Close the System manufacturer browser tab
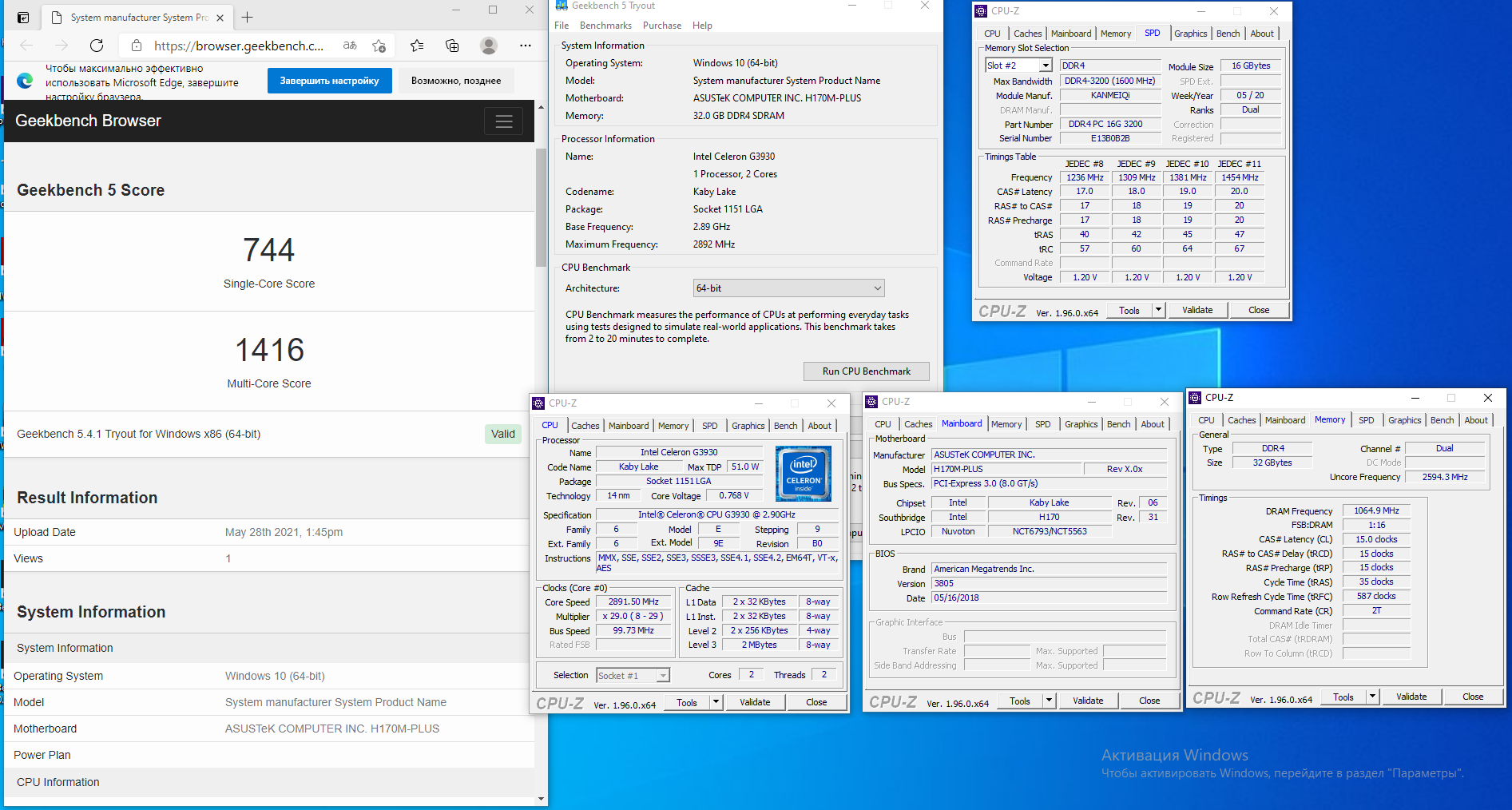This screenshot has height=810, width=1512. 220,17
